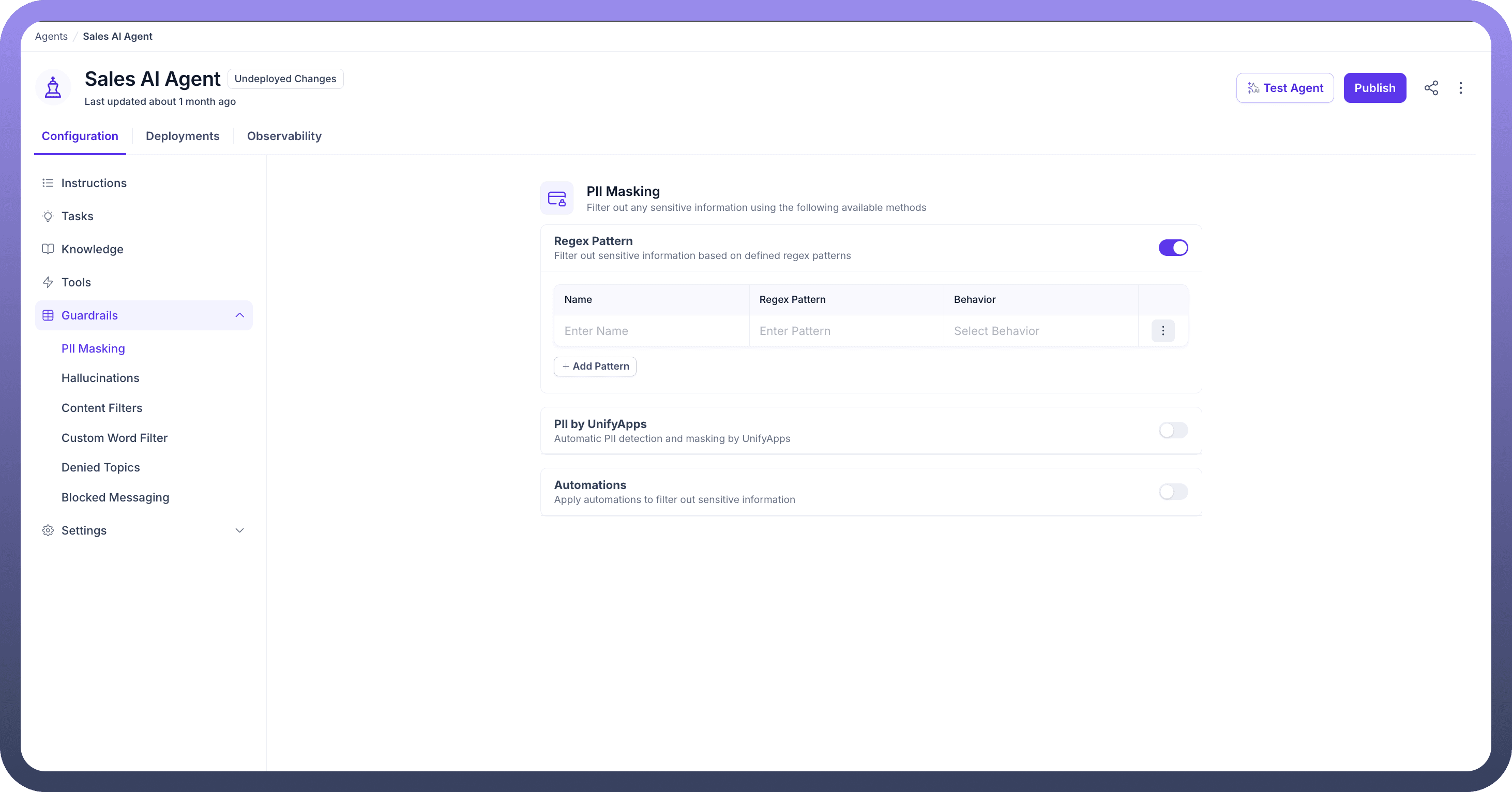Turn on the Automations toggle

pyautogui.click(x=1173, y=492)
